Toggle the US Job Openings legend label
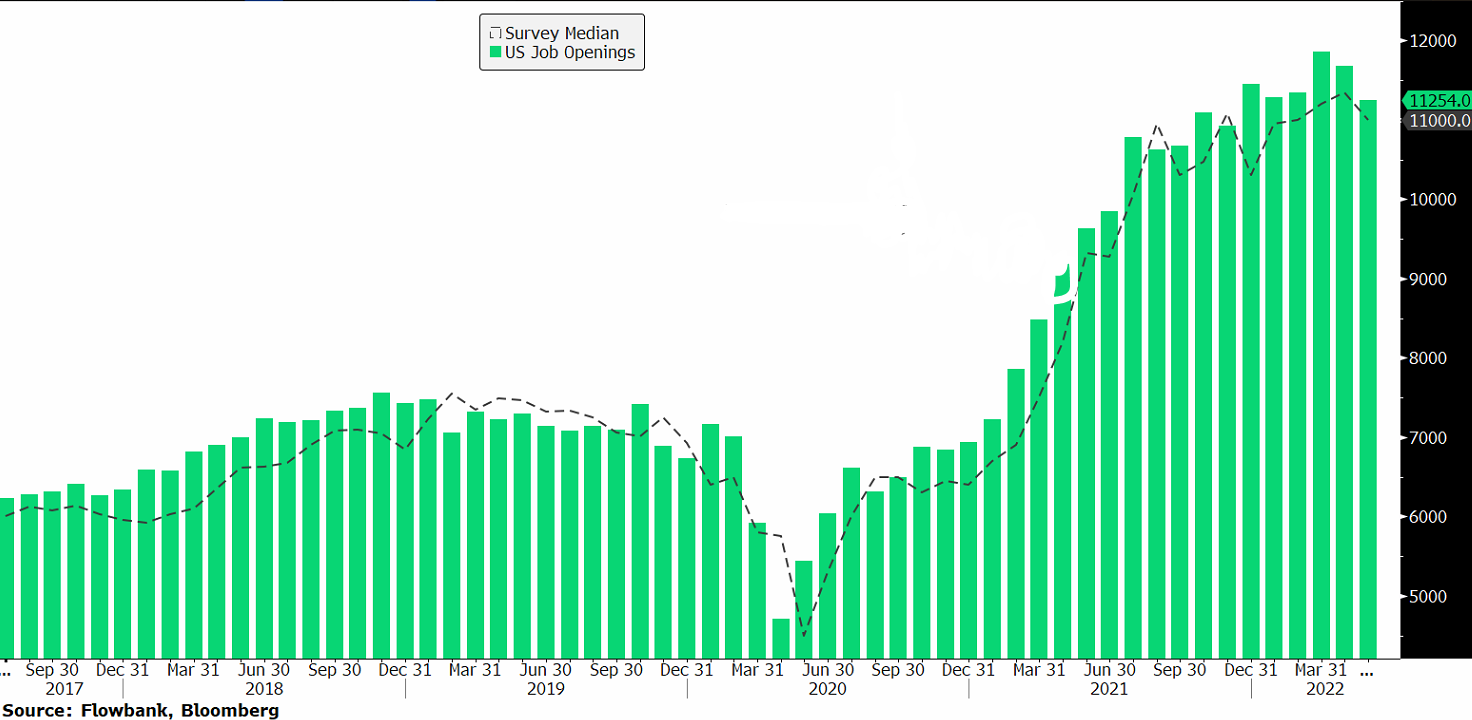 [x=569, y=53]
